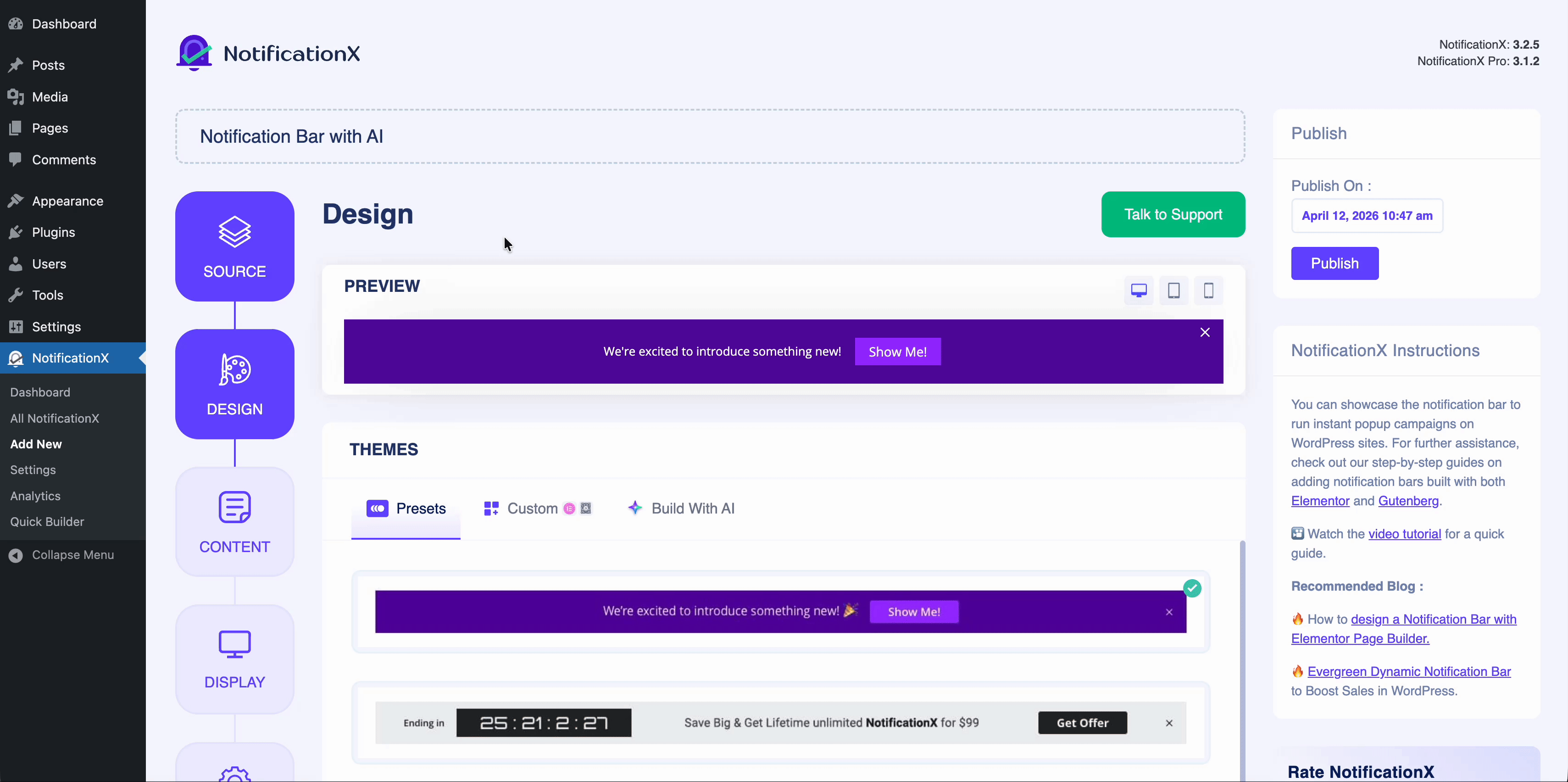Switch preview to mobile phone icon
The image size is (1568, 782).
pos(1208,290)
